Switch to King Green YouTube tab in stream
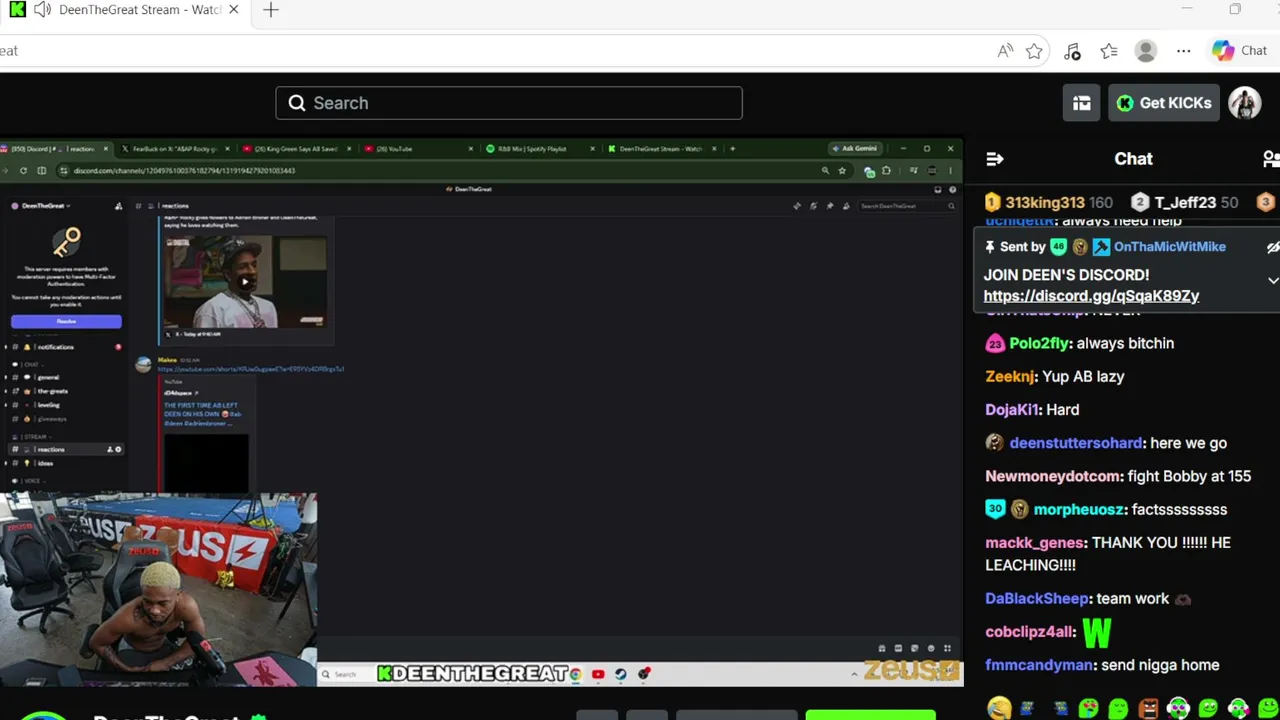The width and height of the screenshot is (1280, 720). [299, 149]
